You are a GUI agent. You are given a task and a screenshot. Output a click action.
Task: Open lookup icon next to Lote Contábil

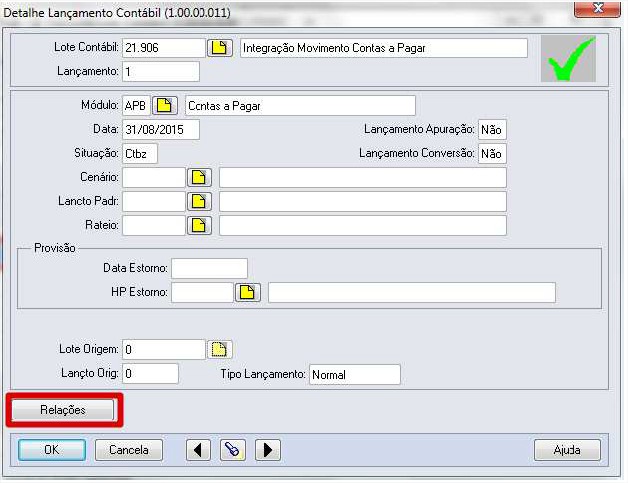point(219,48)
